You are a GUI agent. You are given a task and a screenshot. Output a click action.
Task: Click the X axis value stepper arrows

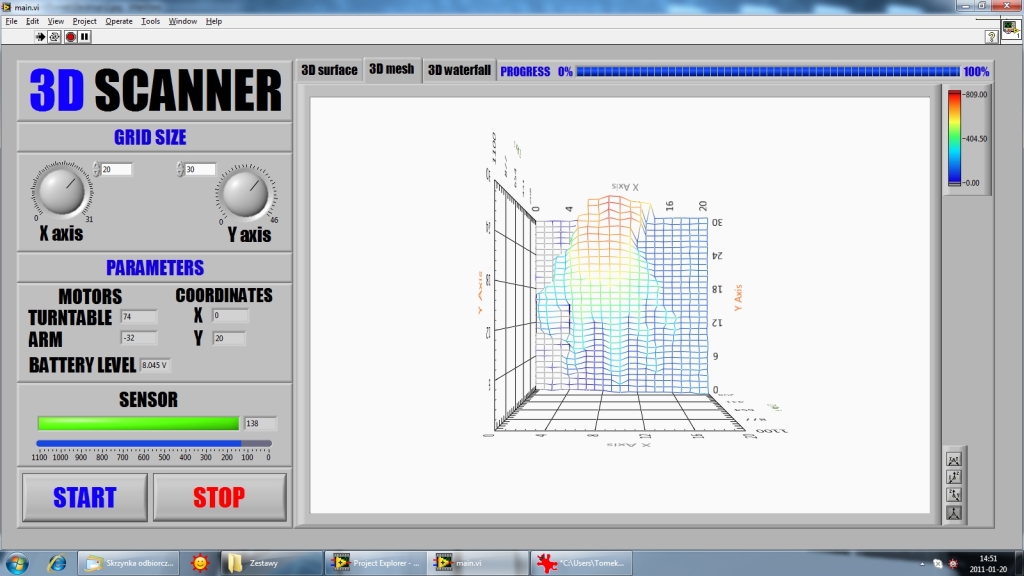pyautogui.click(x=96, y=169)
